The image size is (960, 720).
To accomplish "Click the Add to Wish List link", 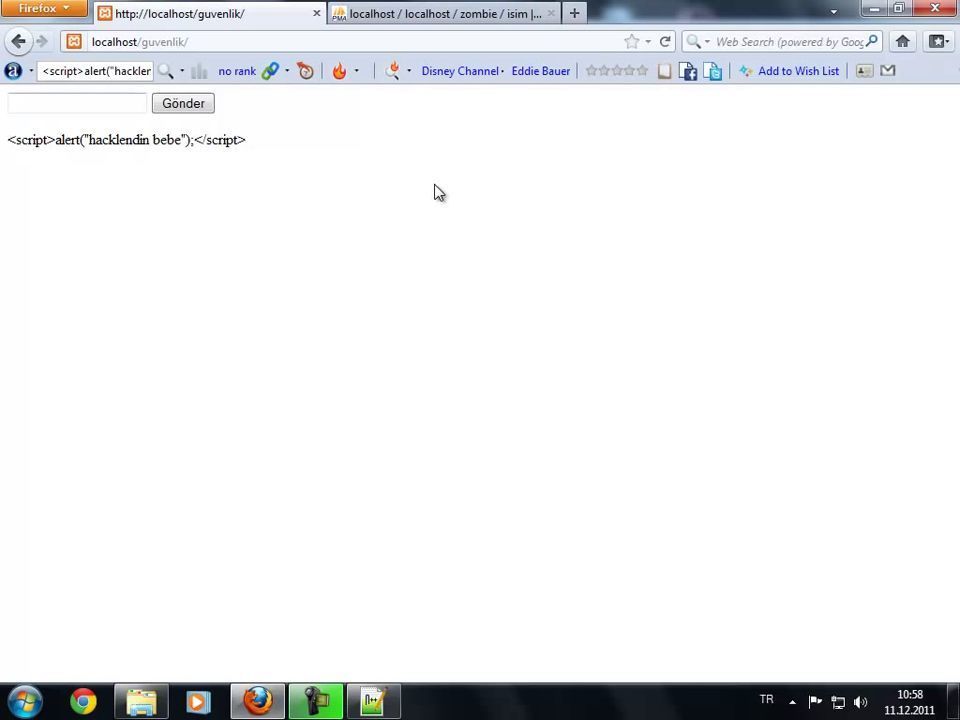I will click(798, 71).
